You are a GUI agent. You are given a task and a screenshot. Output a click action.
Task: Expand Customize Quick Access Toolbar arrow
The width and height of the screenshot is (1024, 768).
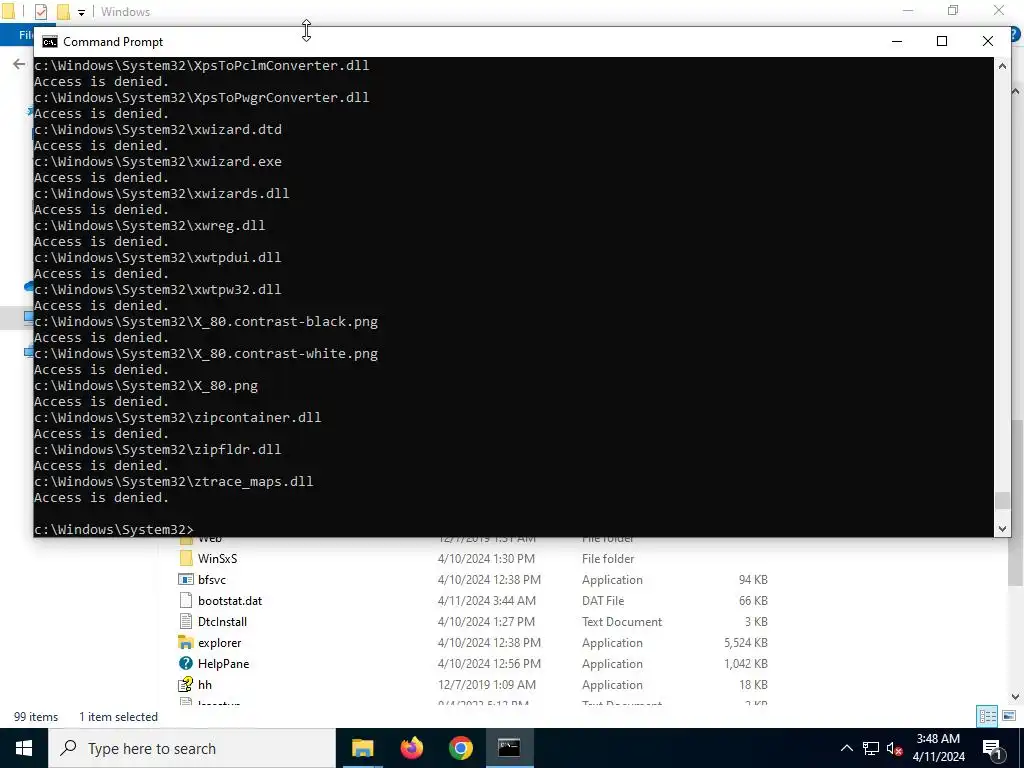81,12
